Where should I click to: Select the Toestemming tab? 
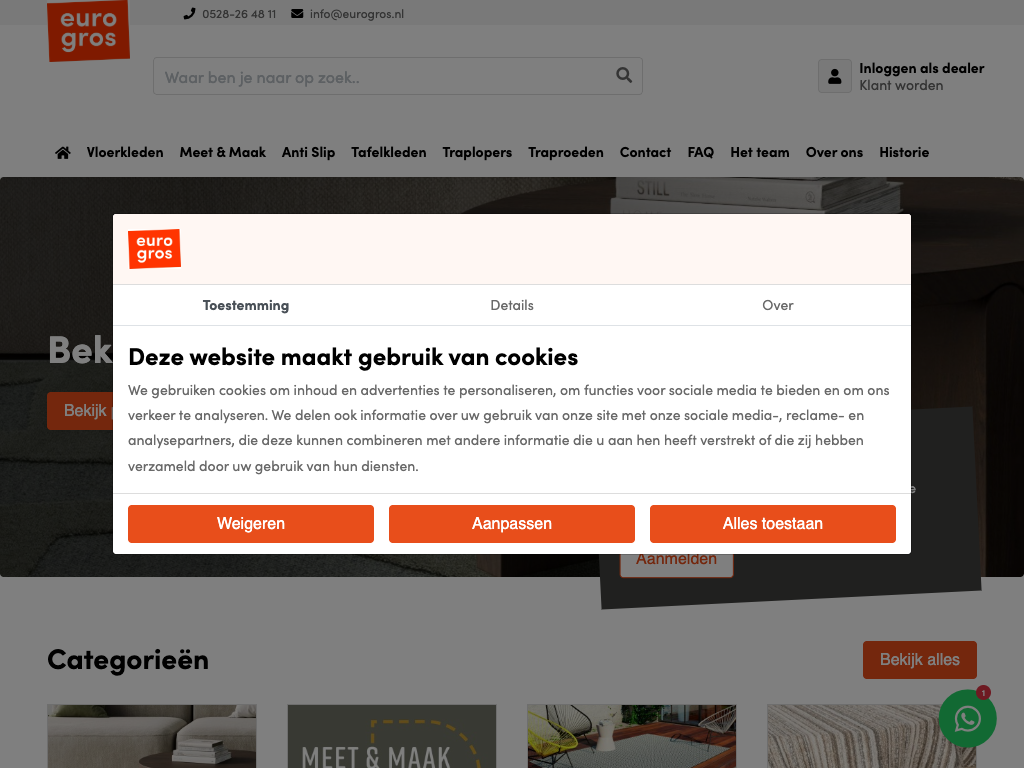point(246,305)
